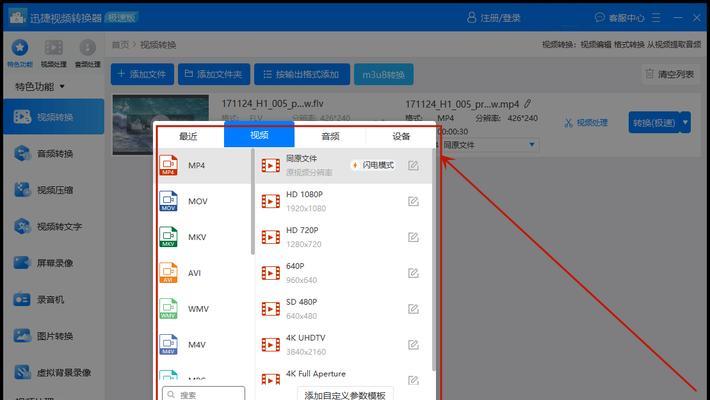The height and width of the screenshot is (400, 710).
Task: Click the 清空列表 button
Action: 670,74
